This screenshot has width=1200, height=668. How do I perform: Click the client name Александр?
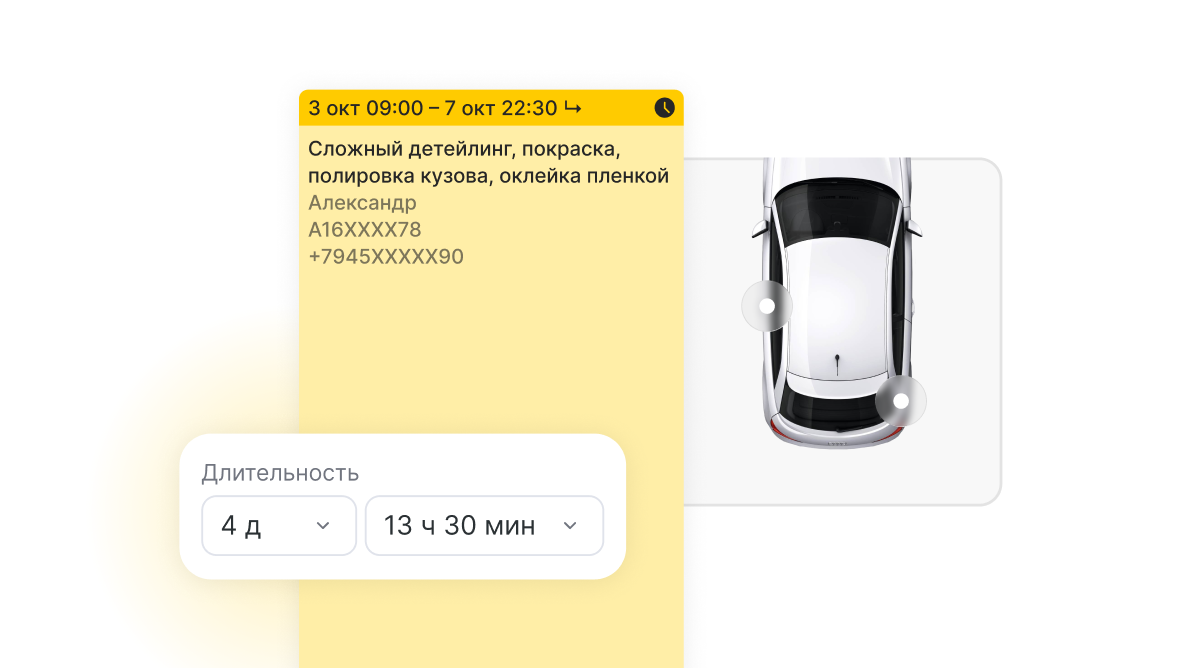(362, 203)
